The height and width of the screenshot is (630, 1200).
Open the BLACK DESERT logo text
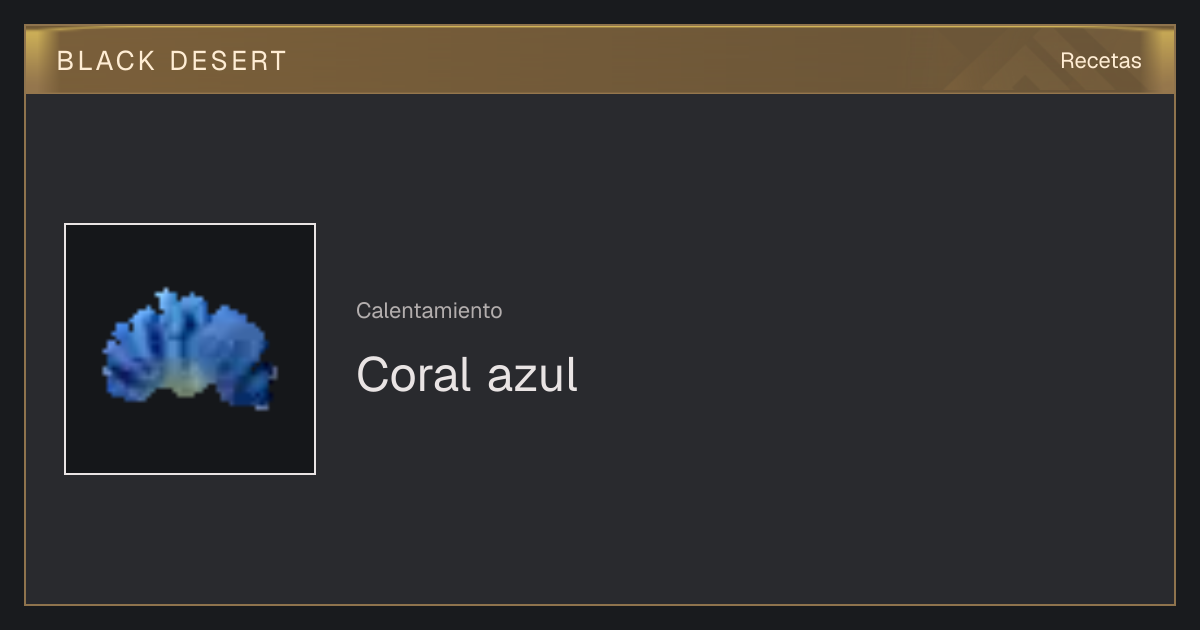(172, 61)
